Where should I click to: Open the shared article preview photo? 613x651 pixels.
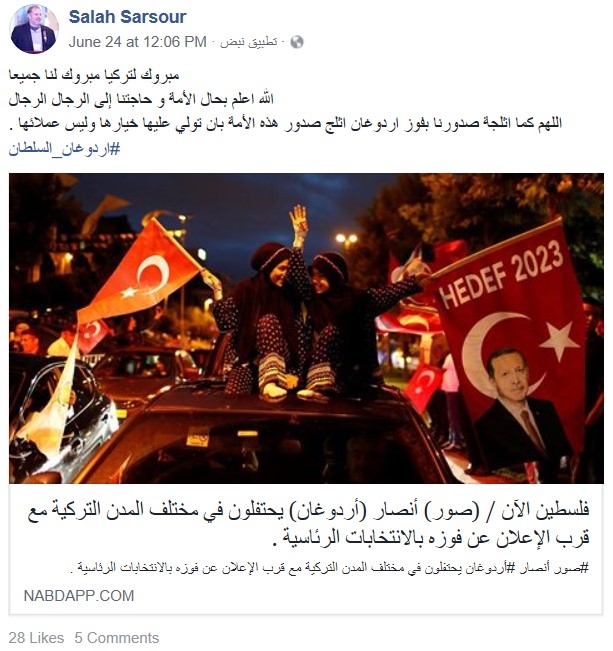[306, 328]
